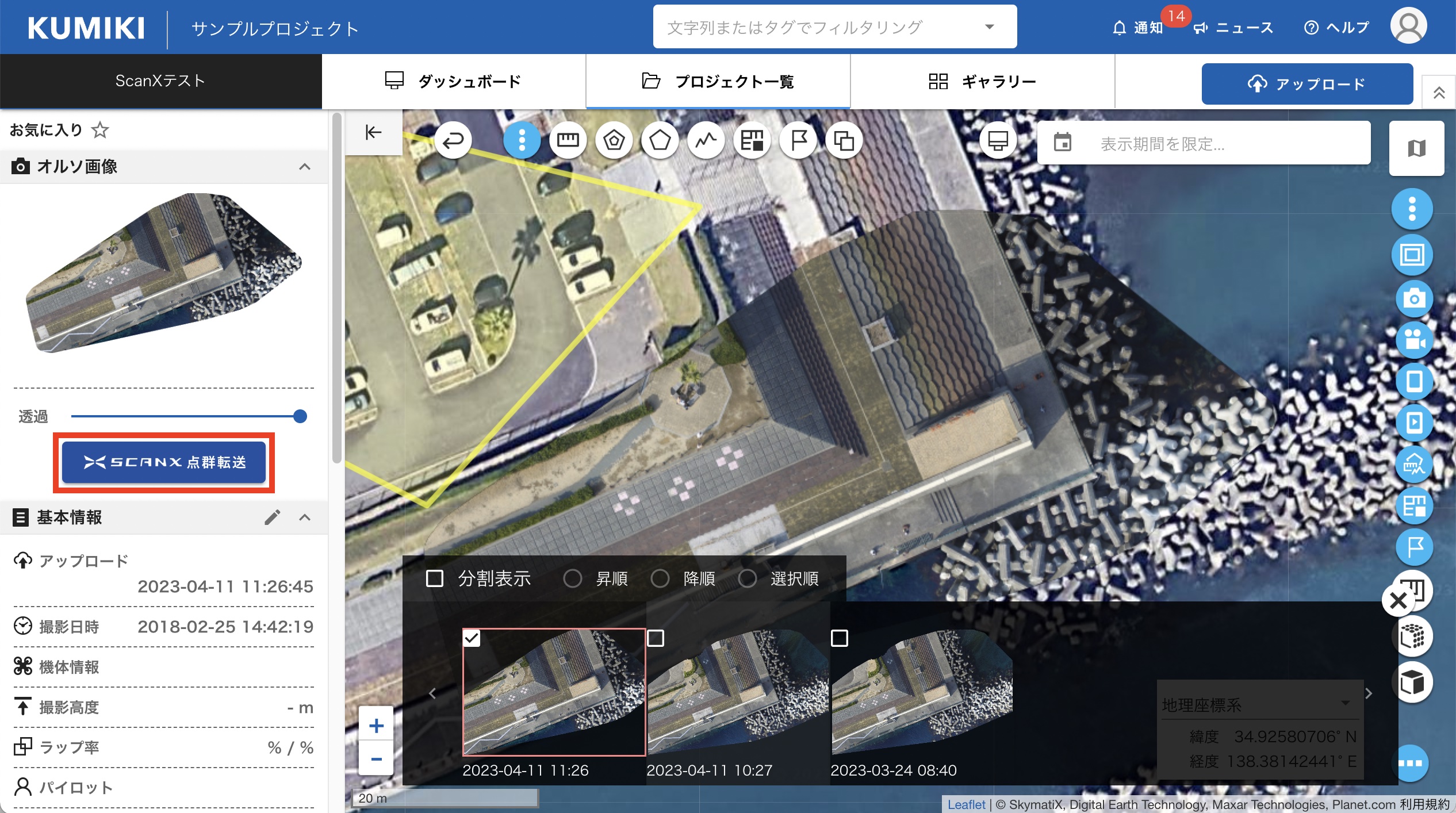Screen dimensions: 1456x813
Task: Check the 2023-04-11 10:27 thumbnail checkbox
Action: coord(656,638)
